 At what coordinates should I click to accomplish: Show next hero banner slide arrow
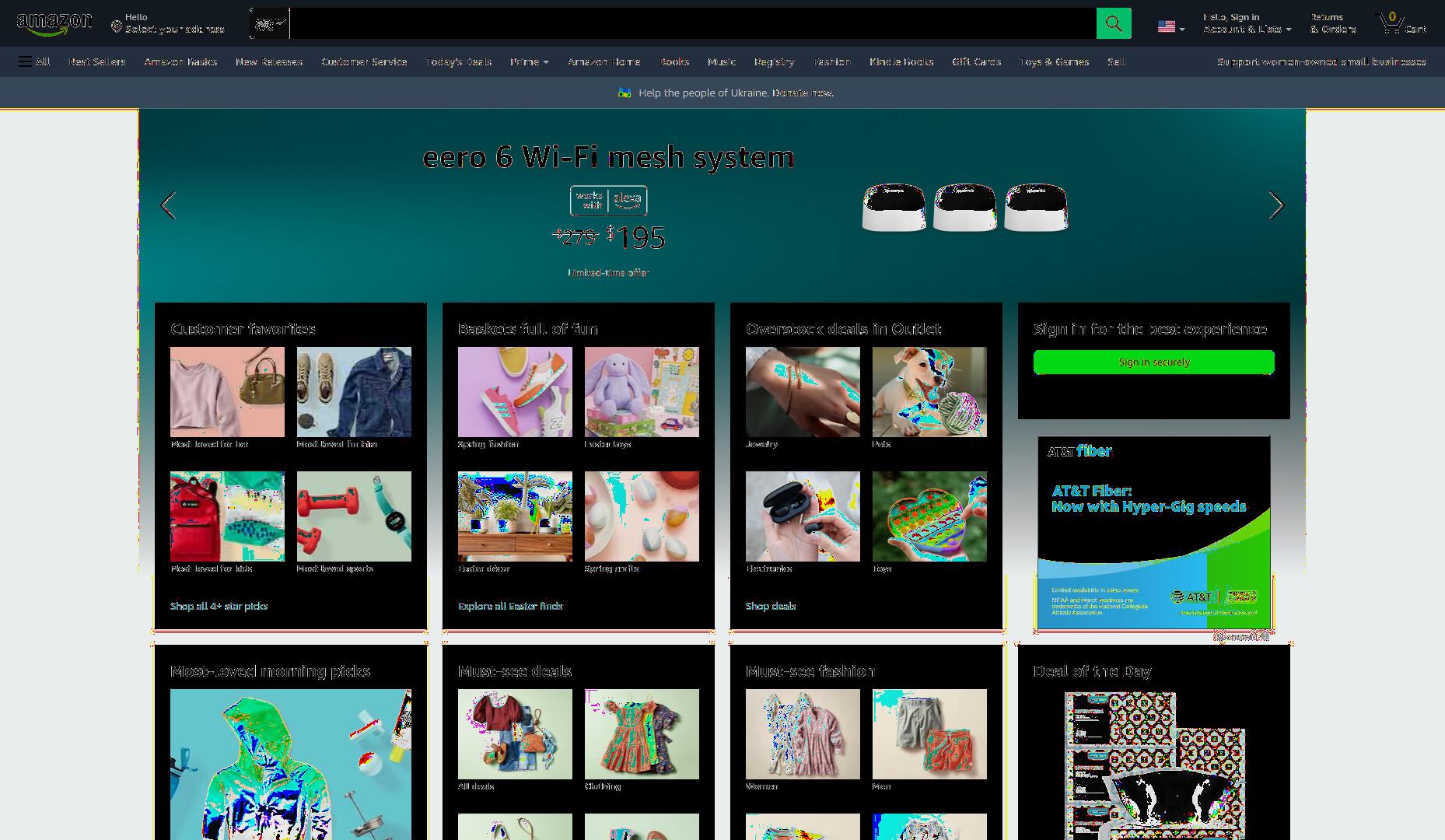[1276, 205]
